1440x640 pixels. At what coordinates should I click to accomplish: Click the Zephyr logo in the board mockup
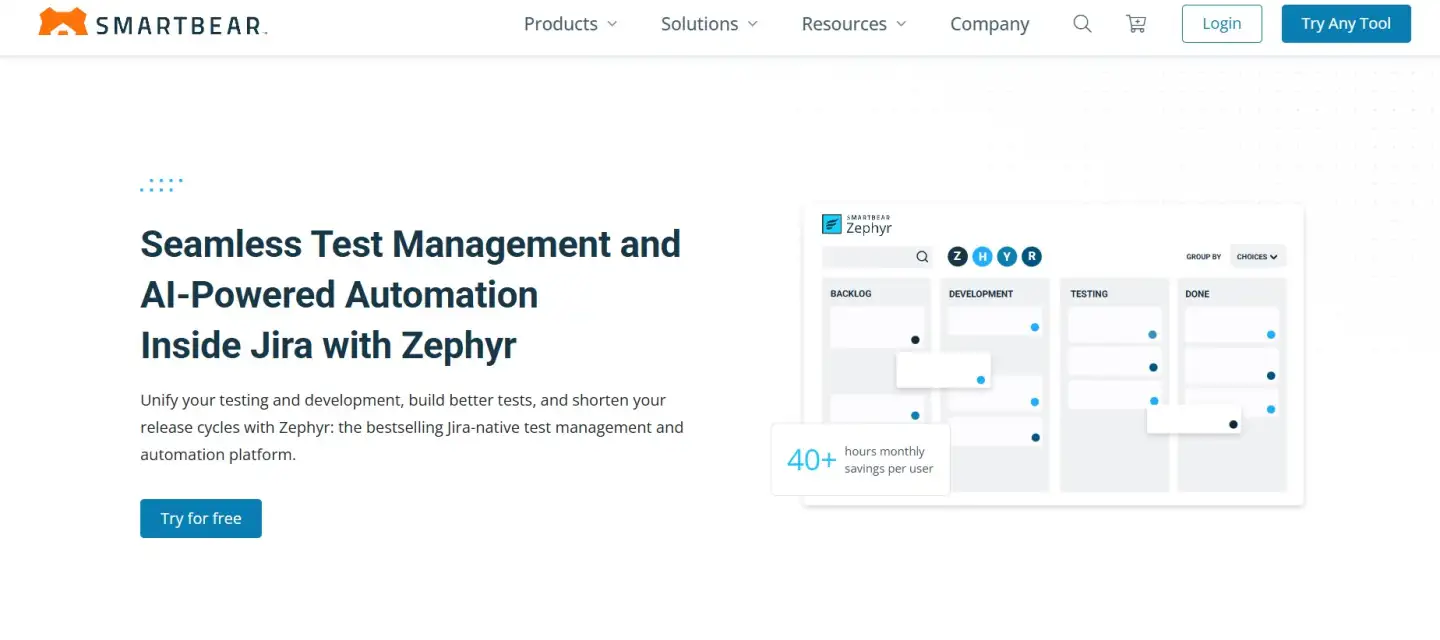tap(856, 224)
